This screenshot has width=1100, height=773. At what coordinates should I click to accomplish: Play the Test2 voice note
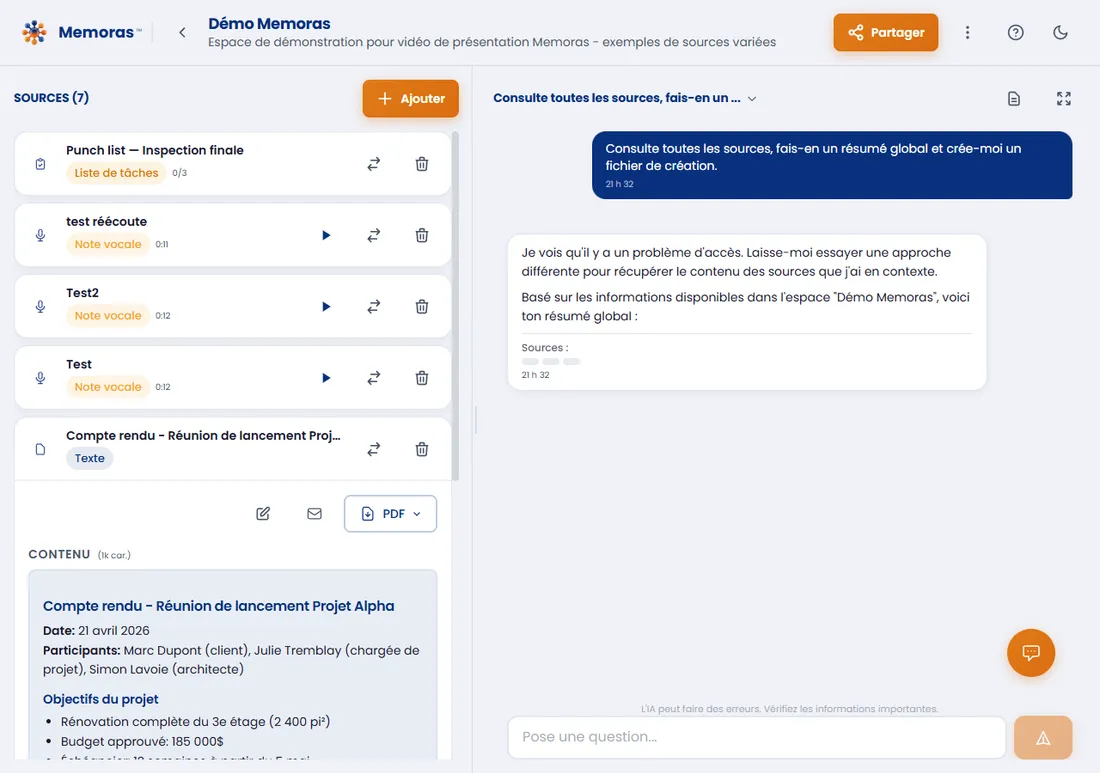[326, 307]
